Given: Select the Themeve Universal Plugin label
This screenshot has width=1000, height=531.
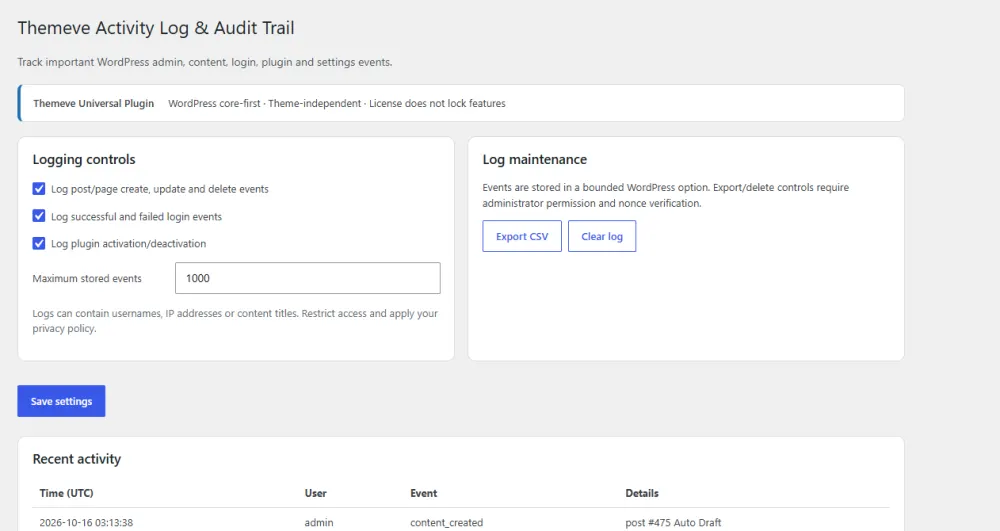Looking at the screenshot, I should click(x=94, y=103).
